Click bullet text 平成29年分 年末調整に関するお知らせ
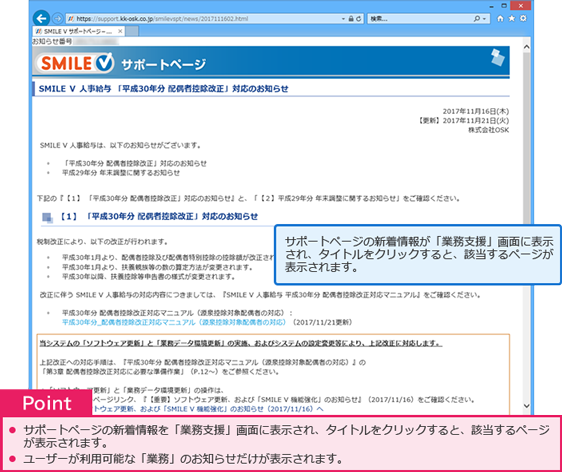This screenshot has height=472, width=562. 121,173
